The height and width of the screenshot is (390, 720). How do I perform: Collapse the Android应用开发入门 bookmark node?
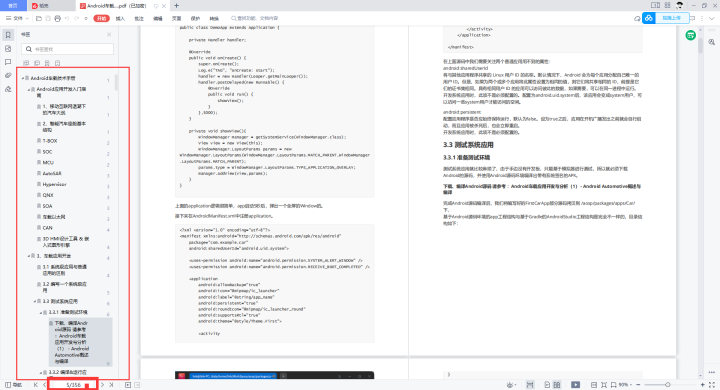pos(28,90)
